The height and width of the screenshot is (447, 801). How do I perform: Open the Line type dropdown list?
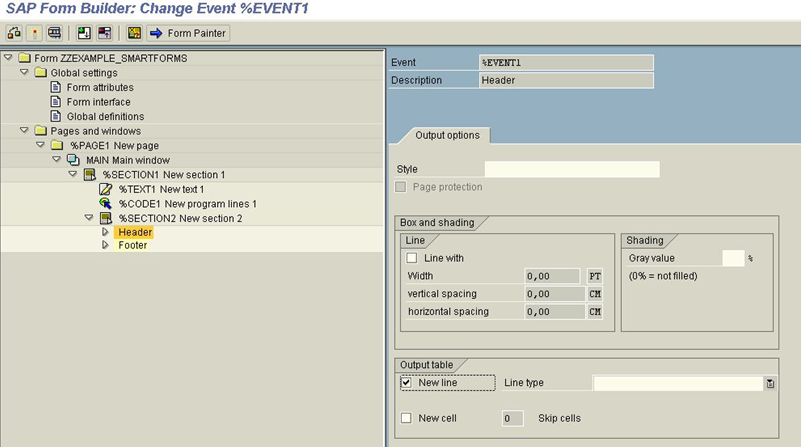pos(770,383)
